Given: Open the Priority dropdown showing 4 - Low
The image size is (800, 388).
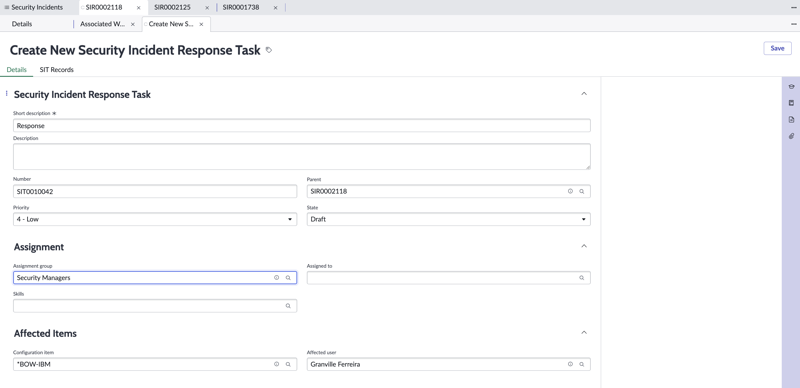Looking at the screenshot, I should click(155, 220).
